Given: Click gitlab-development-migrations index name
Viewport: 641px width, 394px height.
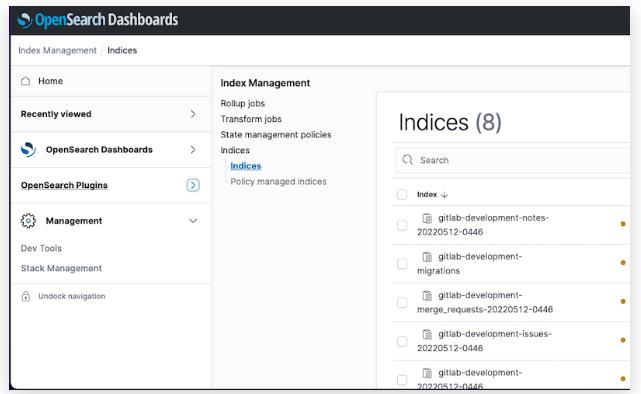Looking at the screenshot, I should coord(470,264).
